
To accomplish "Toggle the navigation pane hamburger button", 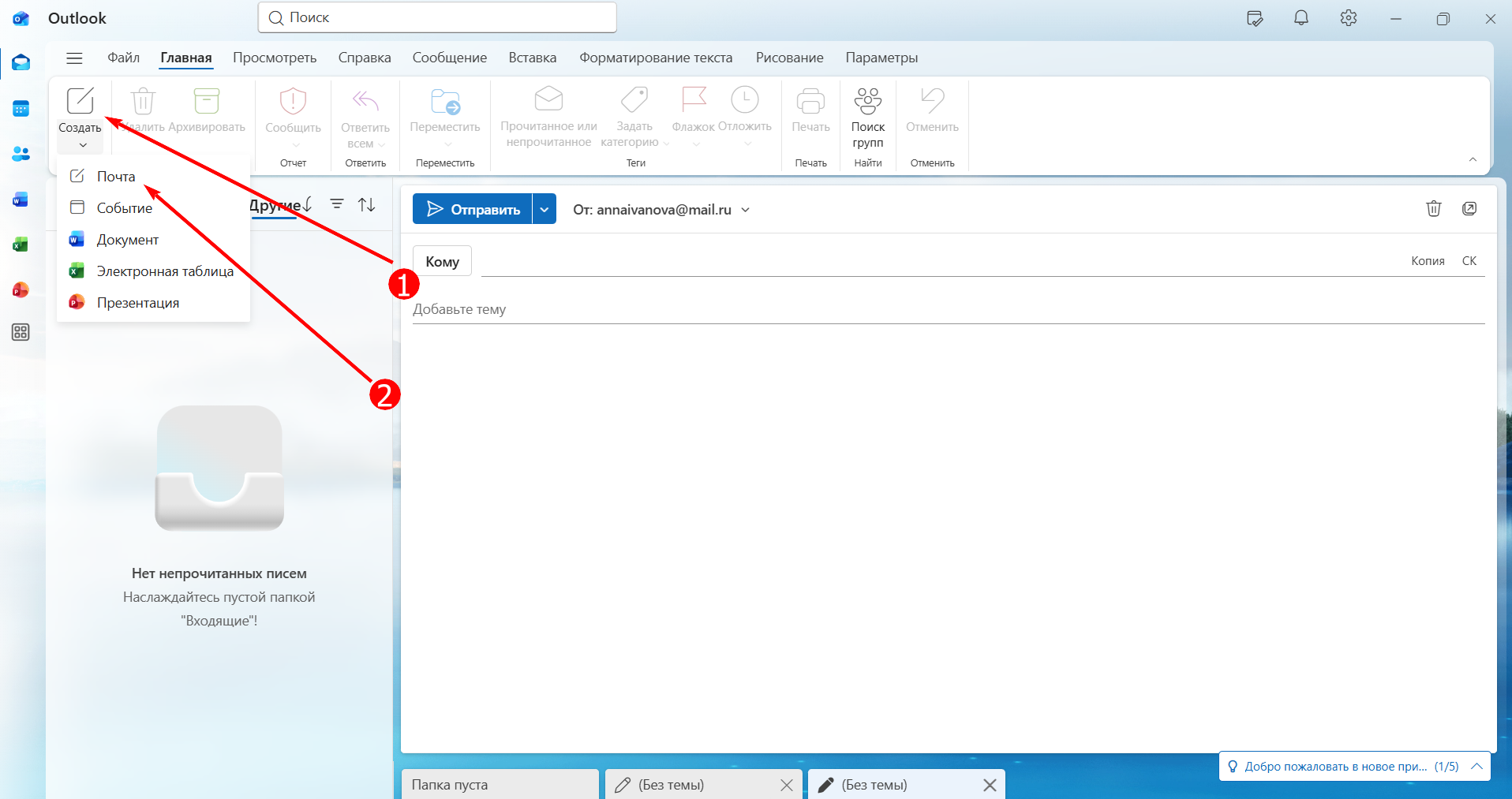I will point(74,58).
